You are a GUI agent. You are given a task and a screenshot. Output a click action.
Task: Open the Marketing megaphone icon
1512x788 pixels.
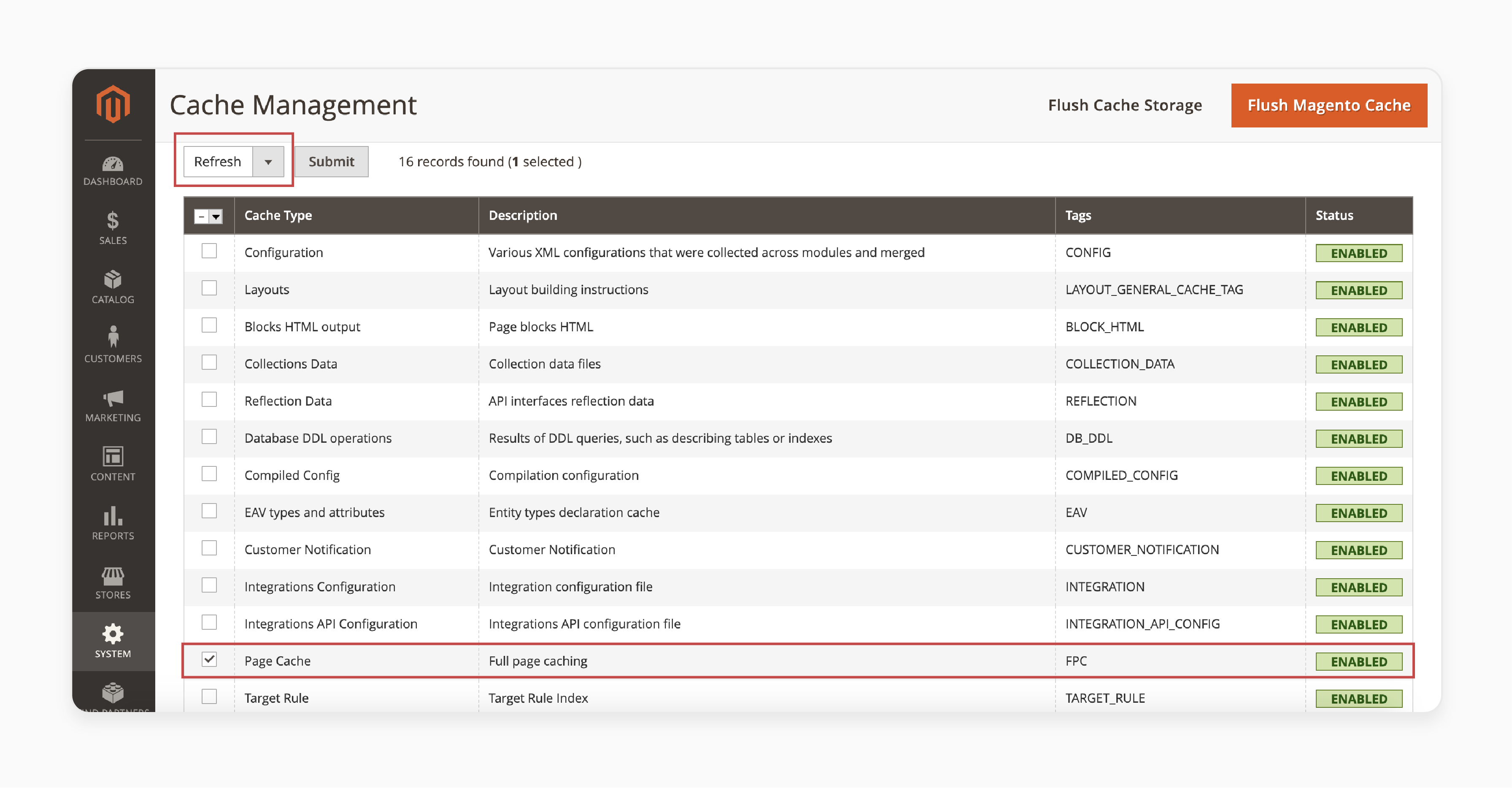(x=113, y=399)
